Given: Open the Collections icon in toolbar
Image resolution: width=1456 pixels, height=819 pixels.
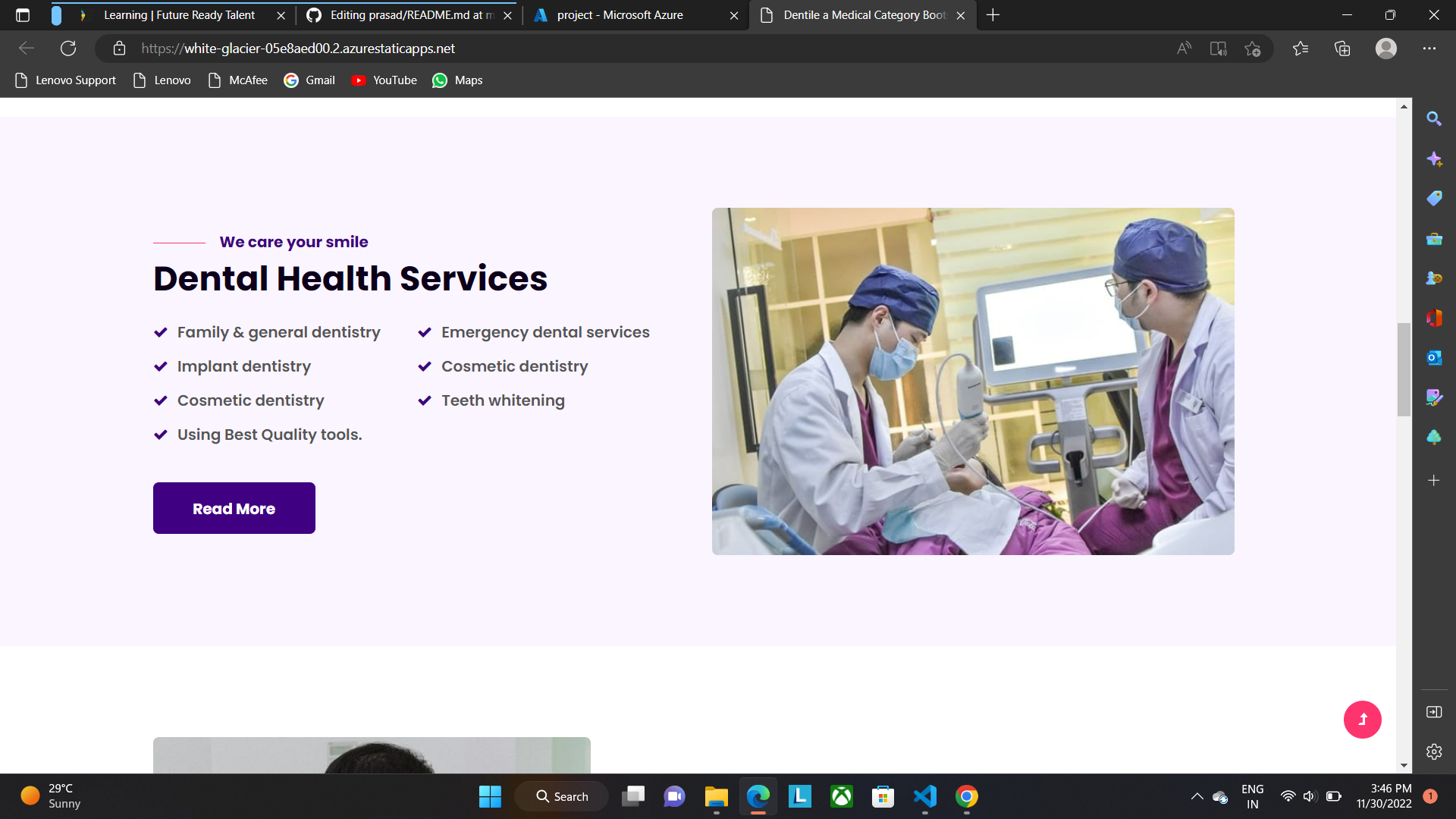Looking at the screenshot, I should 1342,49.
